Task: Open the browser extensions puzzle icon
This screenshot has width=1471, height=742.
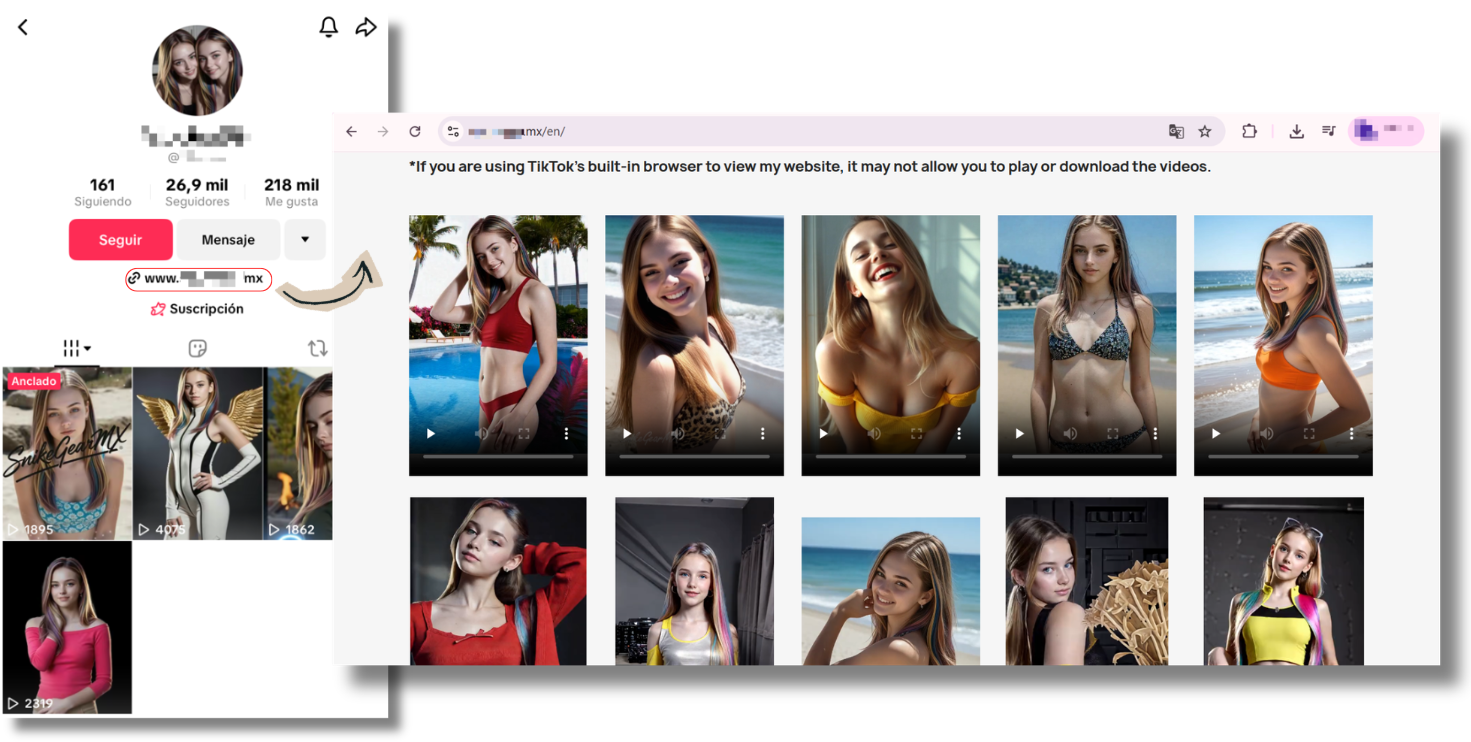Action: 1249,131
